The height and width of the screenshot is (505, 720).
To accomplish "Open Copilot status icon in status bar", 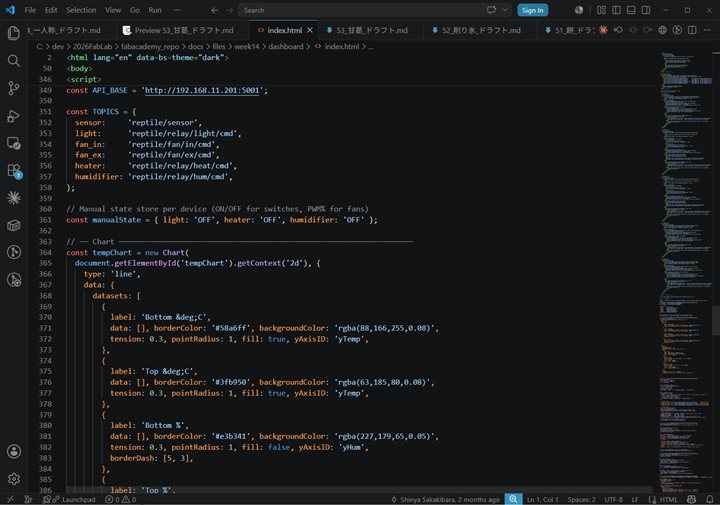I will point(692,499).
